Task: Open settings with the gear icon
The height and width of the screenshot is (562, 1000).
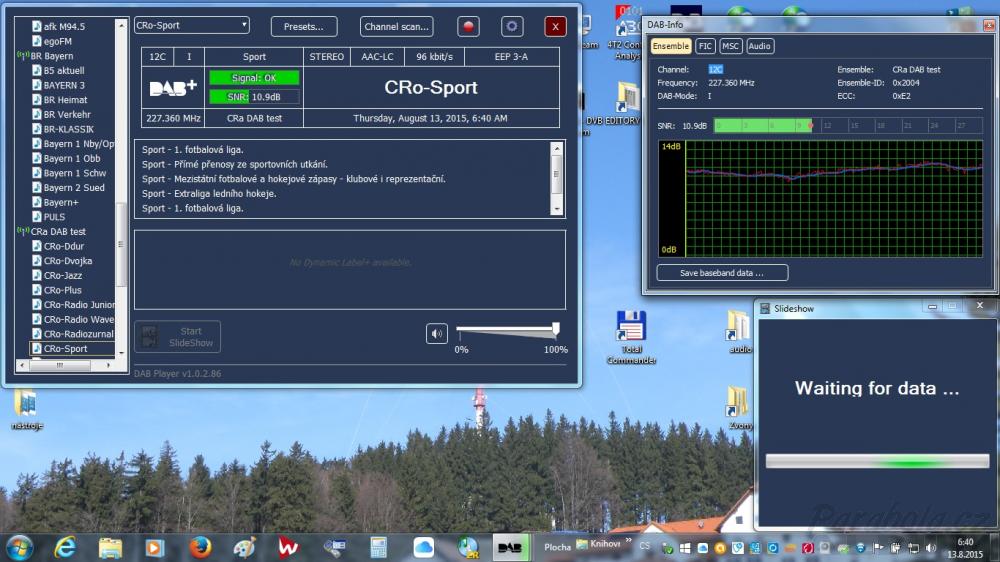Action: pos(511,26)
